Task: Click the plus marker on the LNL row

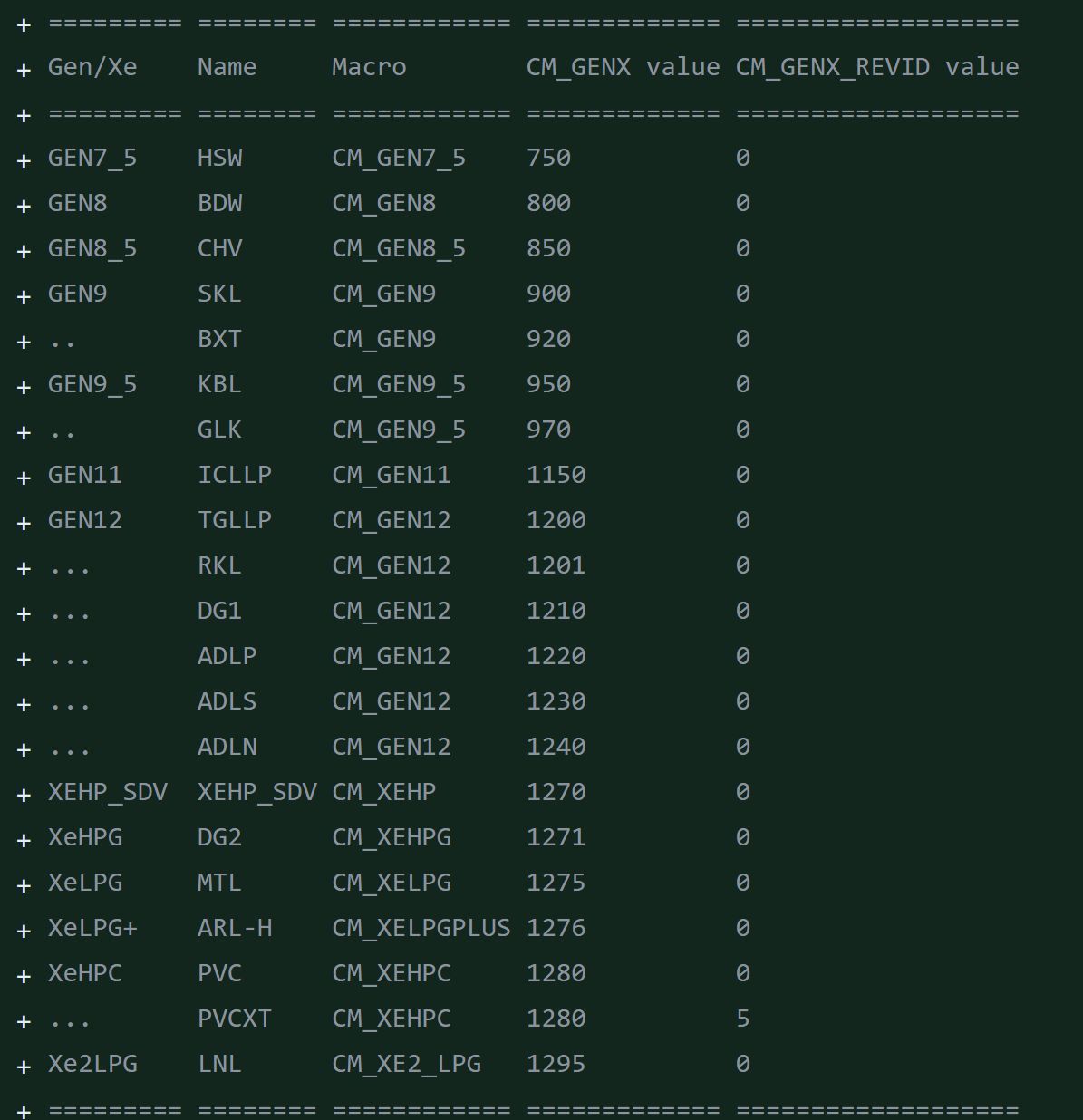Action: click(24, 1067)
